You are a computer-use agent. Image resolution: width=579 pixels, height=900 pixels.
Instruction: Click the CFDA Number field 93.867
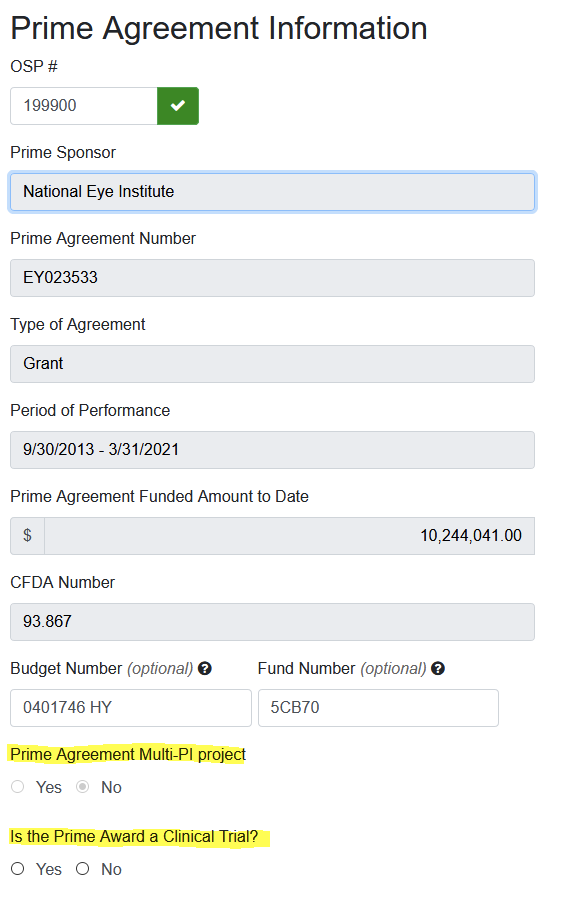coord(273,622)
